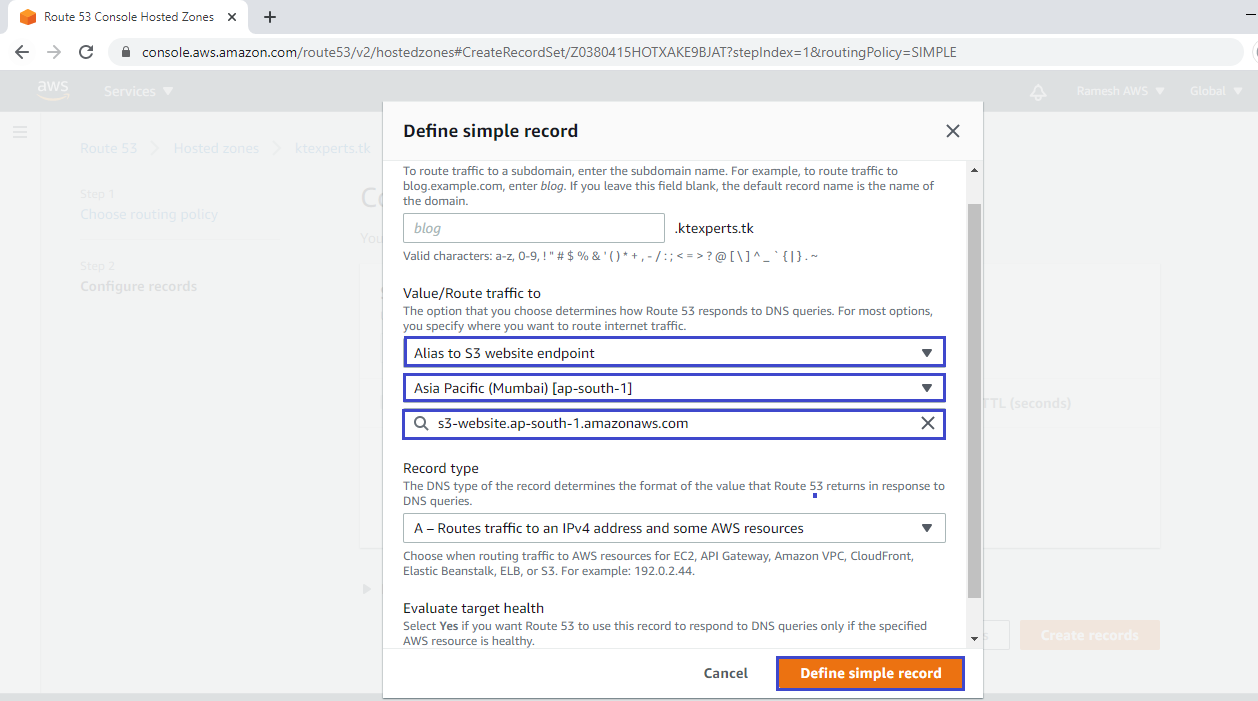Click the AWS logo in console header
Screen dimensions: 1258x701
[53, 90]
